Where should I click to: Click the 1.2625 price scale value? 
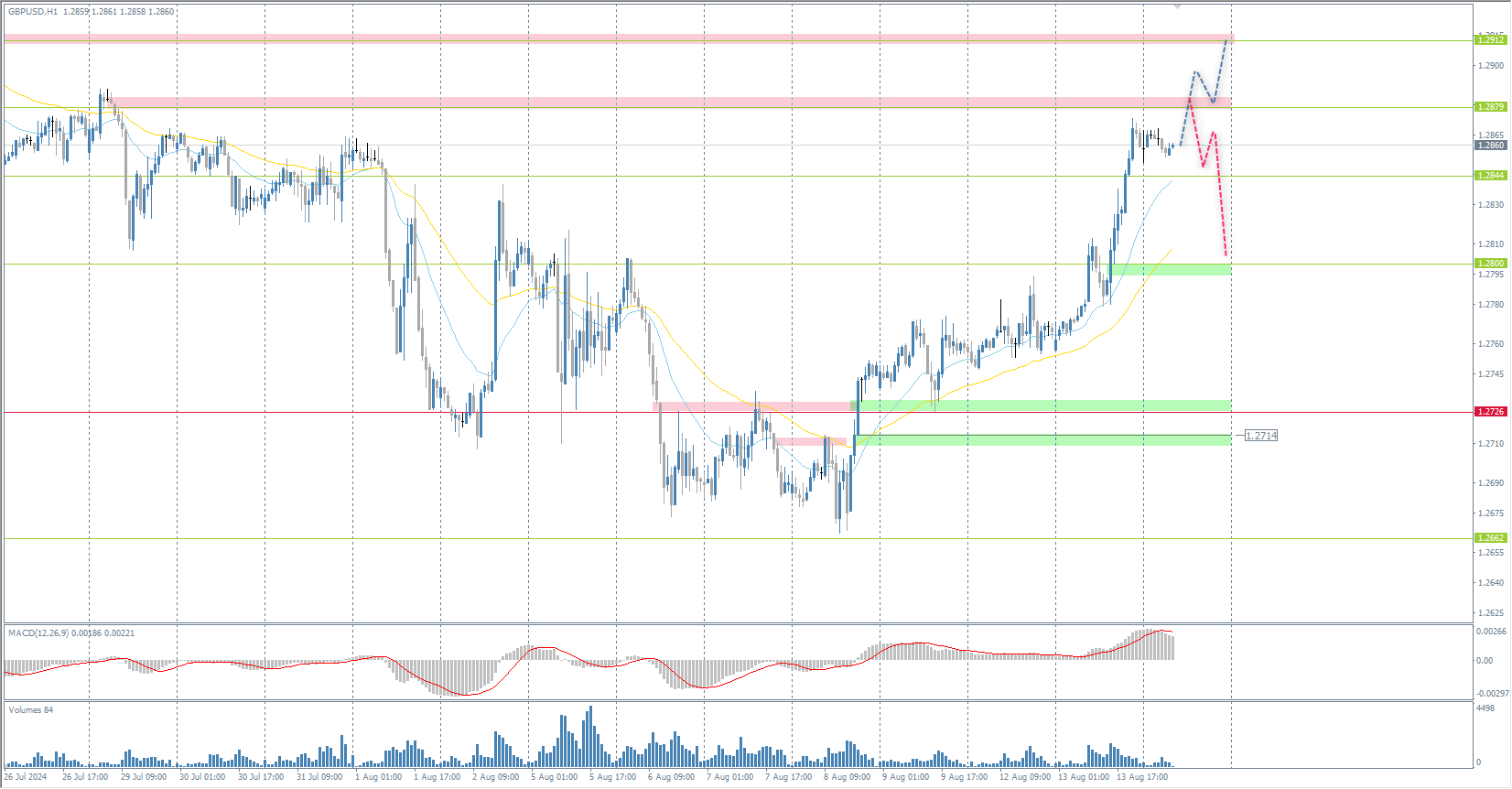coord(1491,613)
